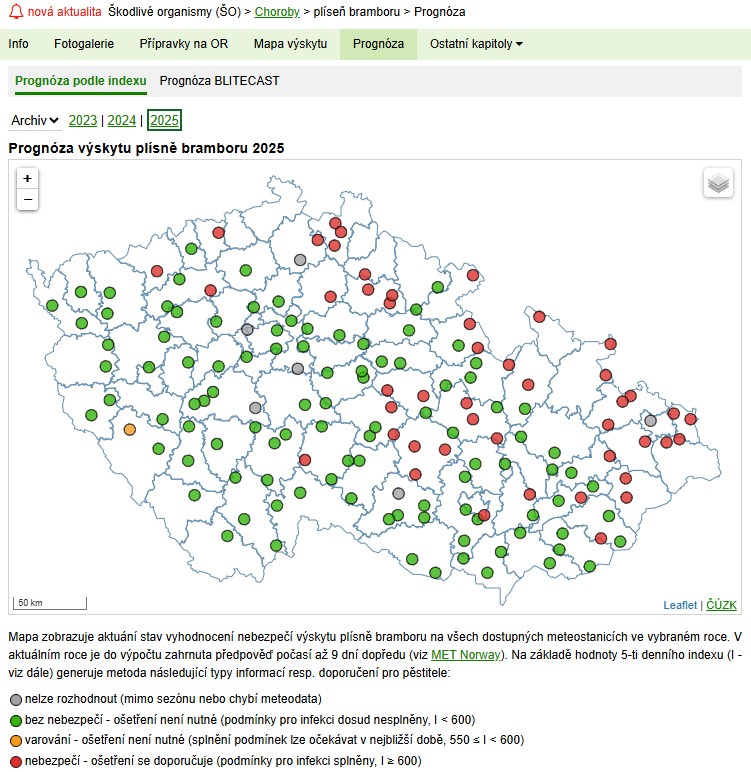Open the Leaflet attribution link
This screenshot has height=772, width=751.
(680, 605)
